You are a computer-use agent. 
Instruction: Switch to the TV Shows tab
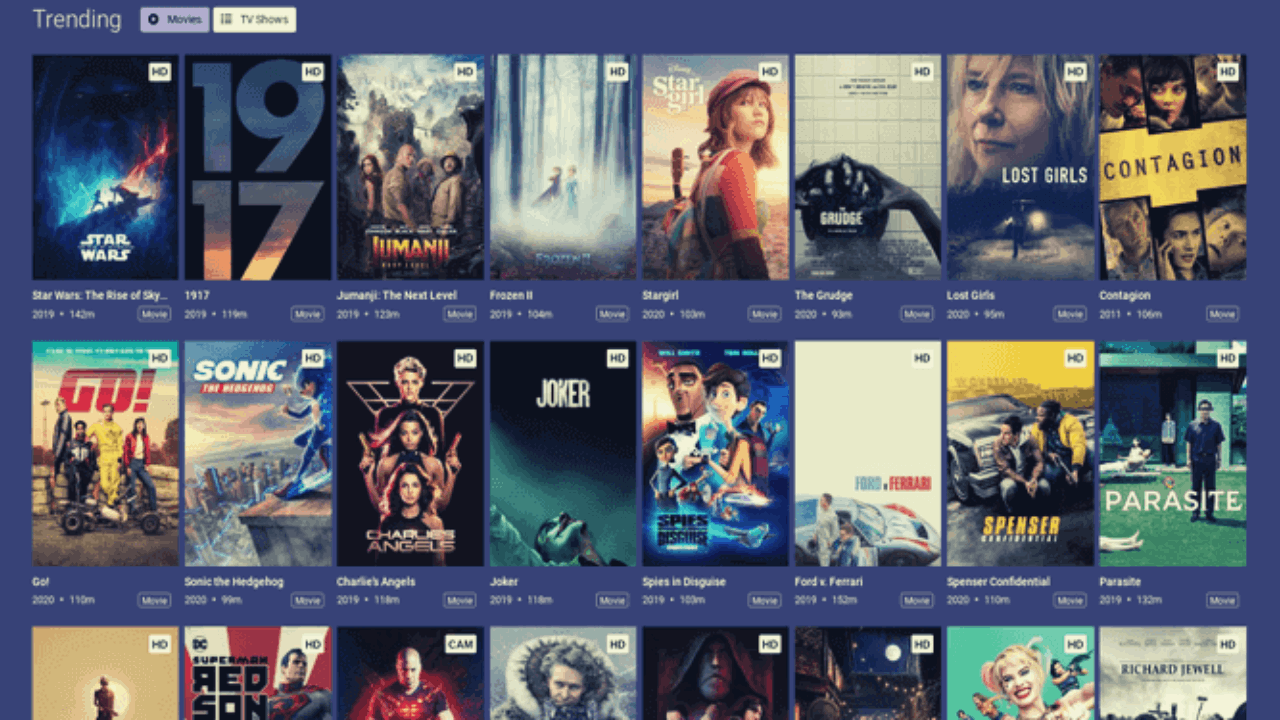pos(254,19)
